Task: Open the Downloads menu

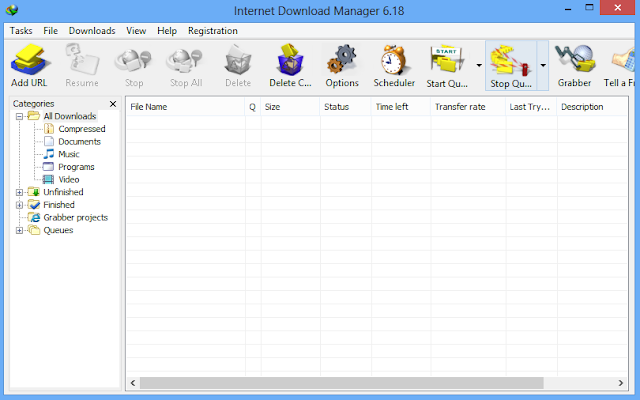Action: click(x=92, y=31)
